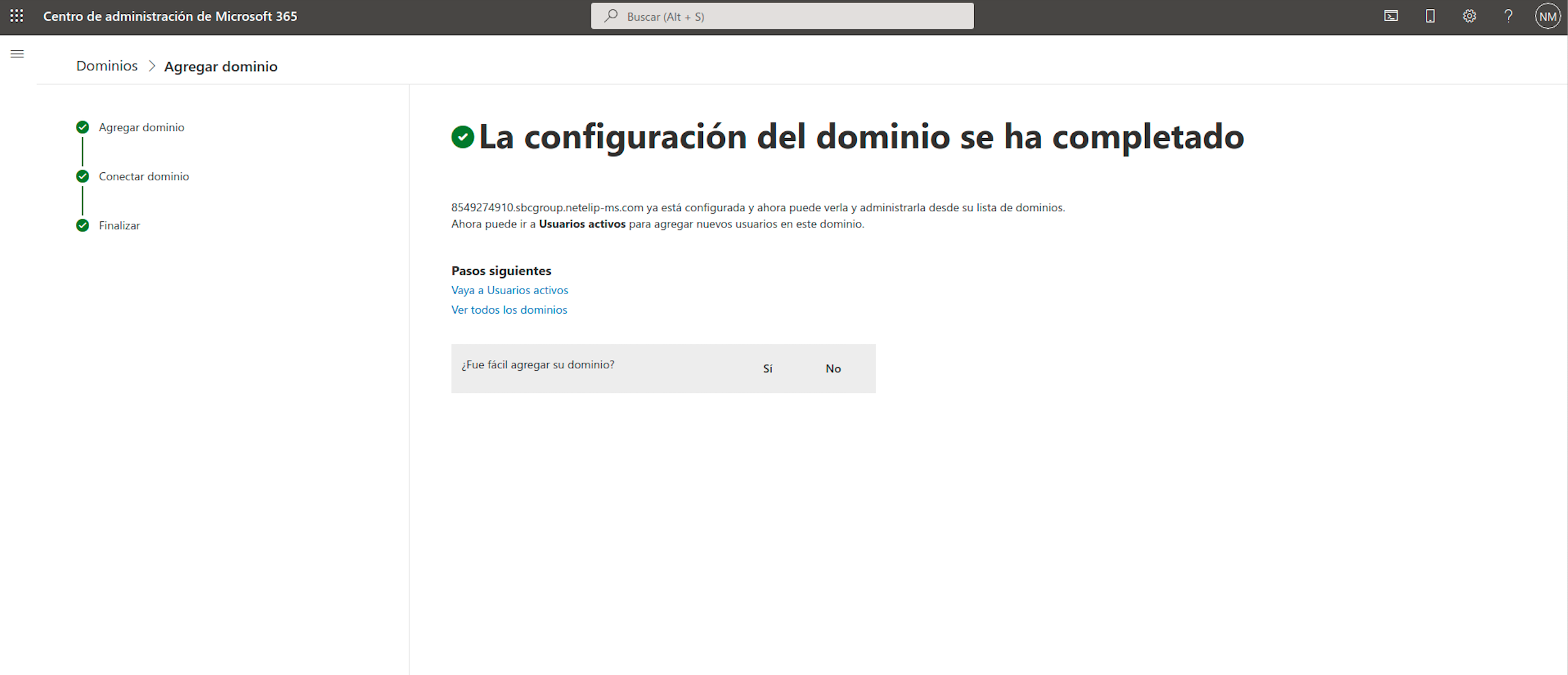This screenshot has height=675, width=1568.
Task: Open the help question mark icon
Action: coord(1508,16)
